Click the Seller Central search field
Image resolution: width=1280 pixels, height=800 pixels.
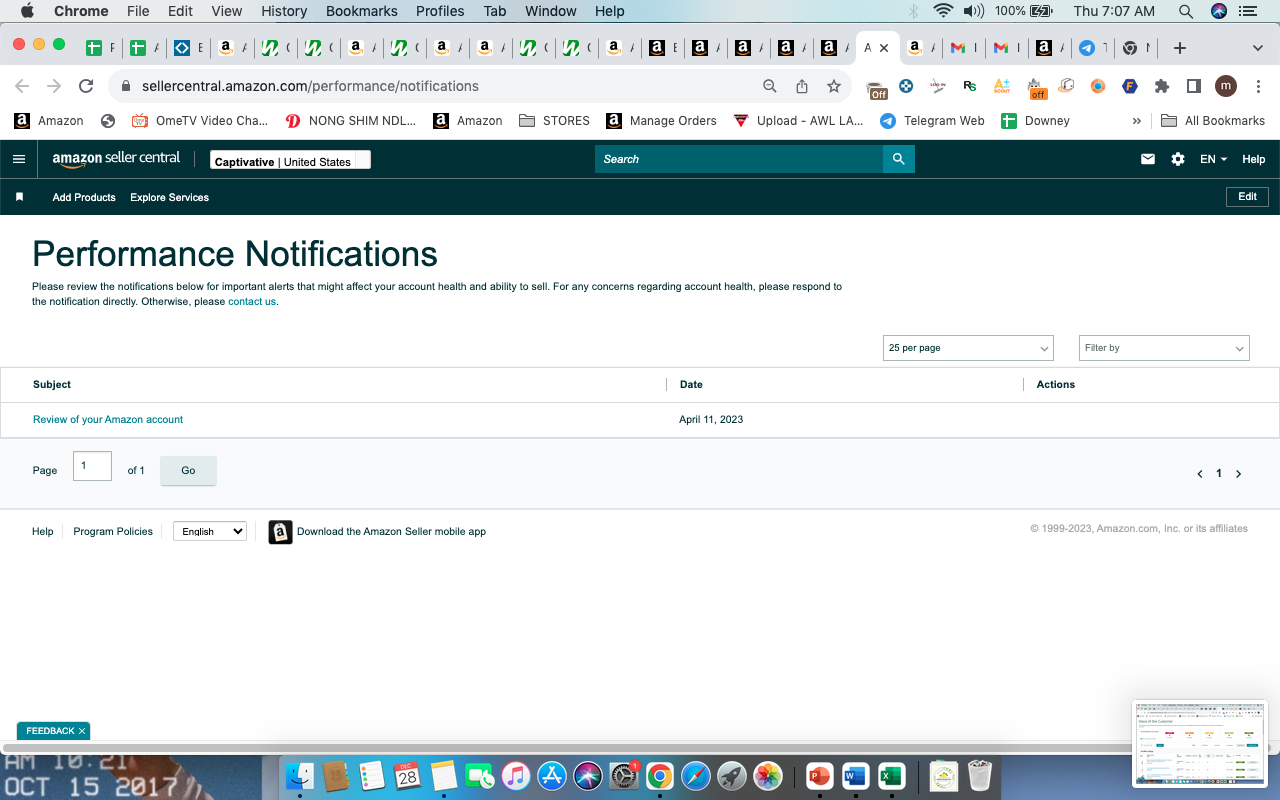(739, 159)
